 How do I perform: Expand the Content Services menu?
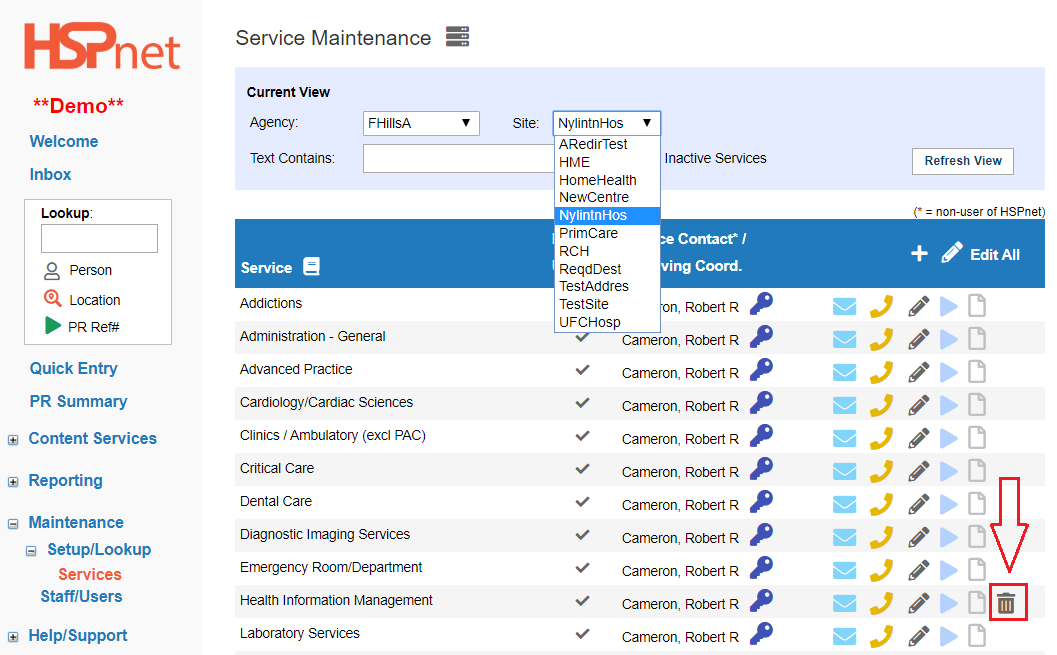coord(13,440)
